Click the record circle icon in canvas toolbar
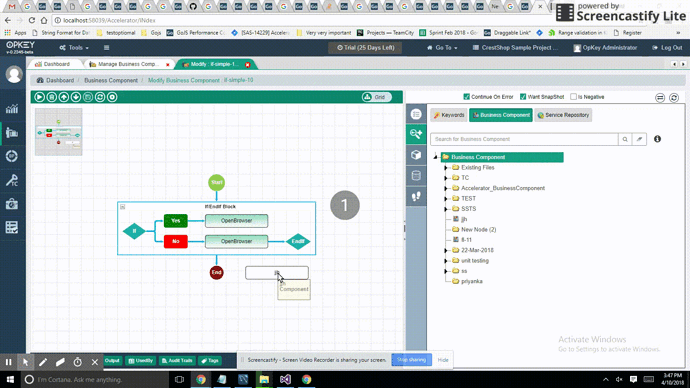This screenshot has height=388, width=690. [112, 97]
